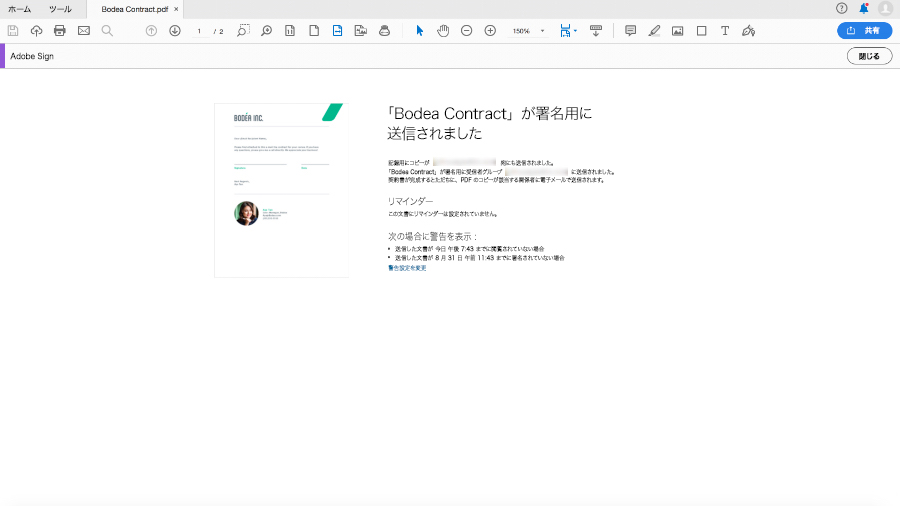Viewport: 900px width, 506px height.
Task: Click the 今日 午後 7:43 warning bullet
Action: point(469,249)
